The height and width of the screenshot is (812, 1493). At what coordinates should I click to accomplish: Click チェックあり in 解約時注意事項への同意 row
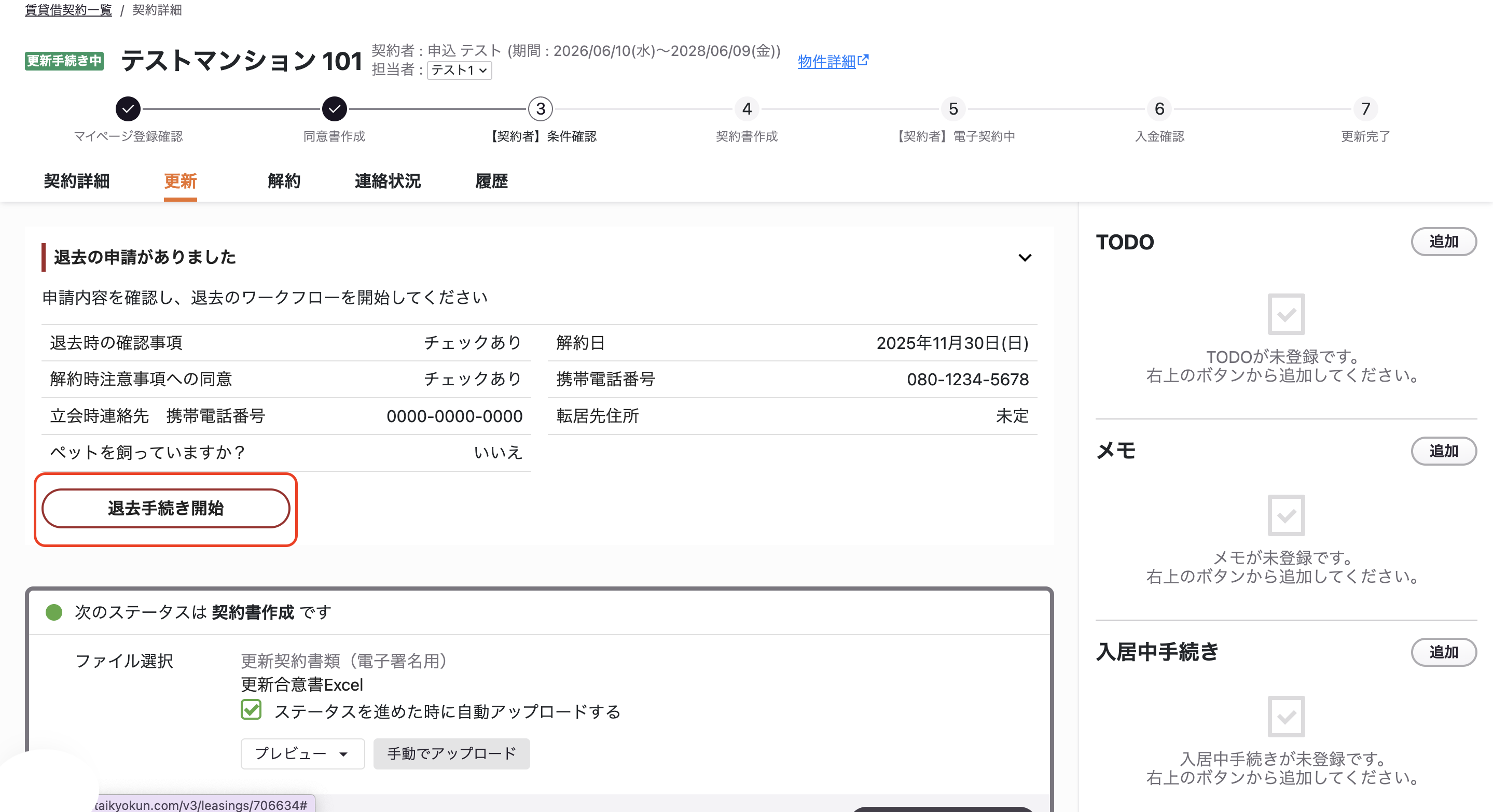tap(473, 379)
